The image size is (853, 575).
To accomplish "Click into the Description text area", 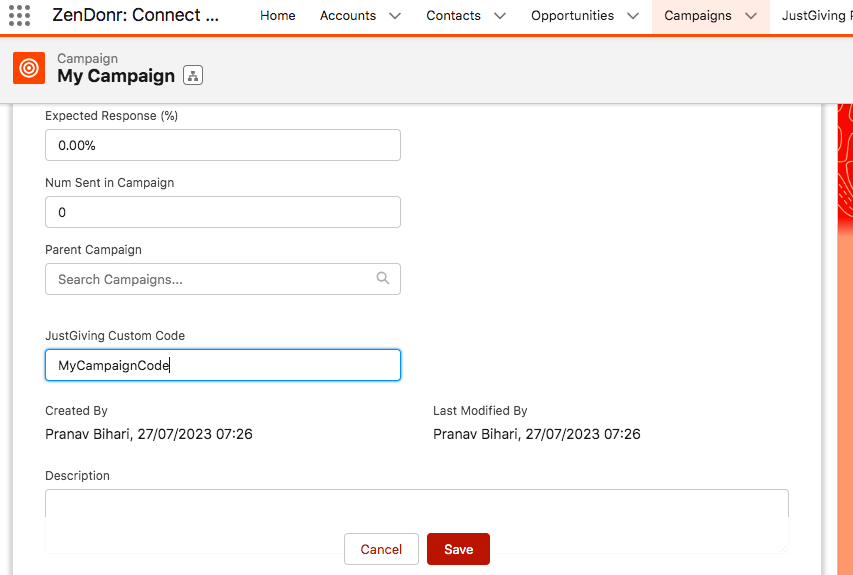I will (417, 521).
